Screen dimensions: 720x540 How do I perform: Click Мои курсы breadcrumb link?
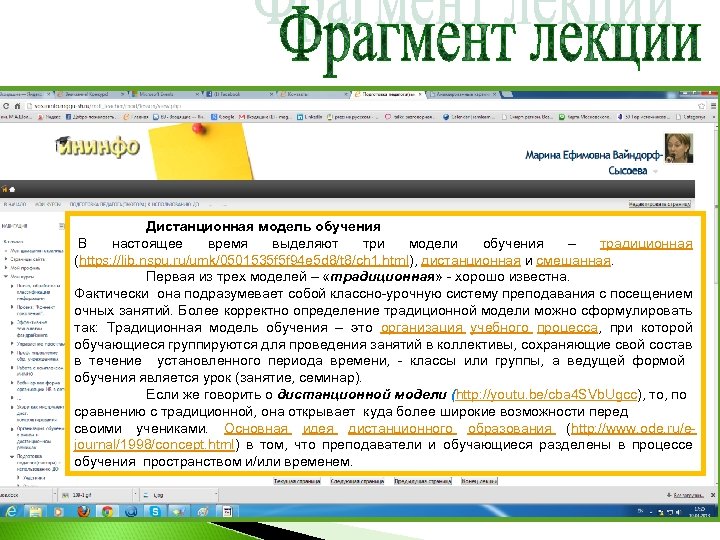48,204
